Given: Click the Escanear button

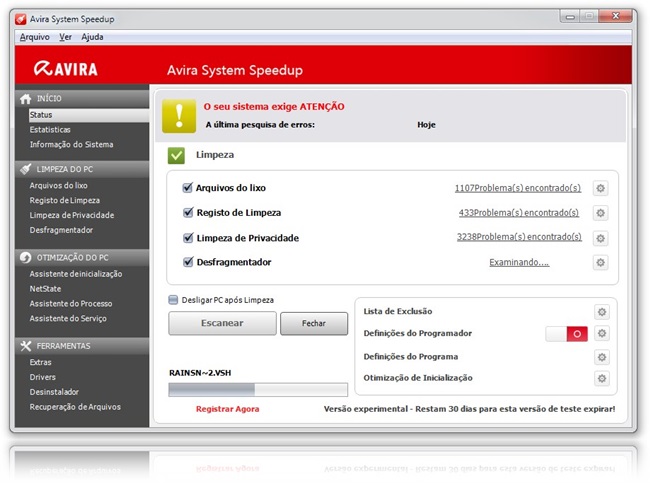Looking at the screenshot, I should point(222,323).
